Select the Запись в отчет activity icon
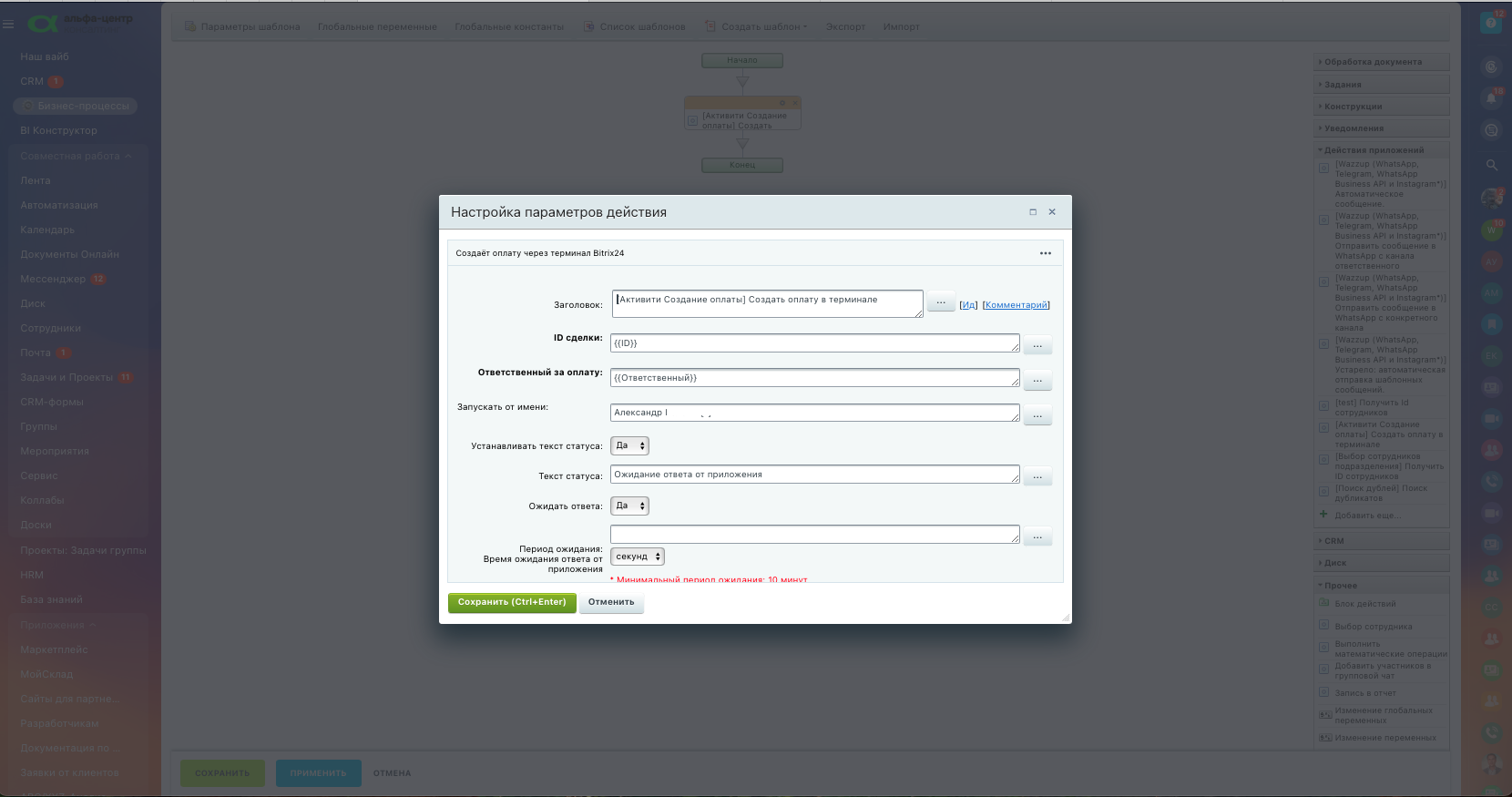 [x=1324, y=692]
